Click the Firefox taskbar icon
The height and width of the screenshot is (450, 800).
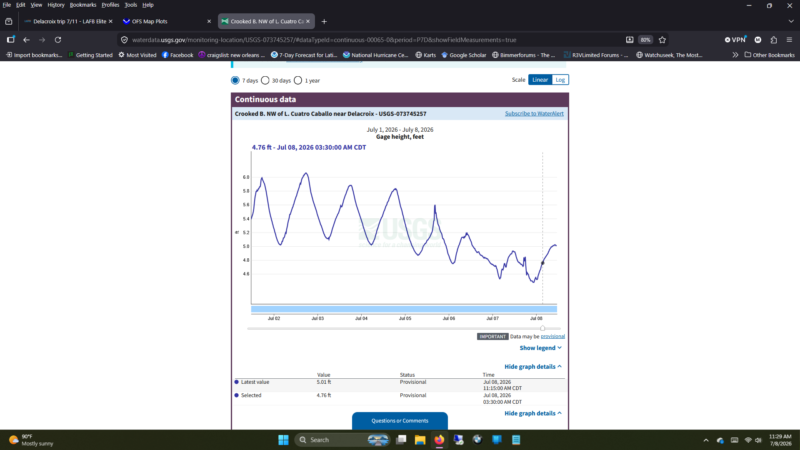point(439,440)
